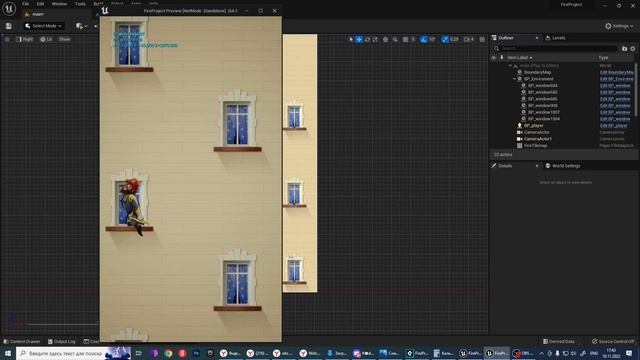
Task: Open camera speed setting in viewport
Action: point(469,40)
